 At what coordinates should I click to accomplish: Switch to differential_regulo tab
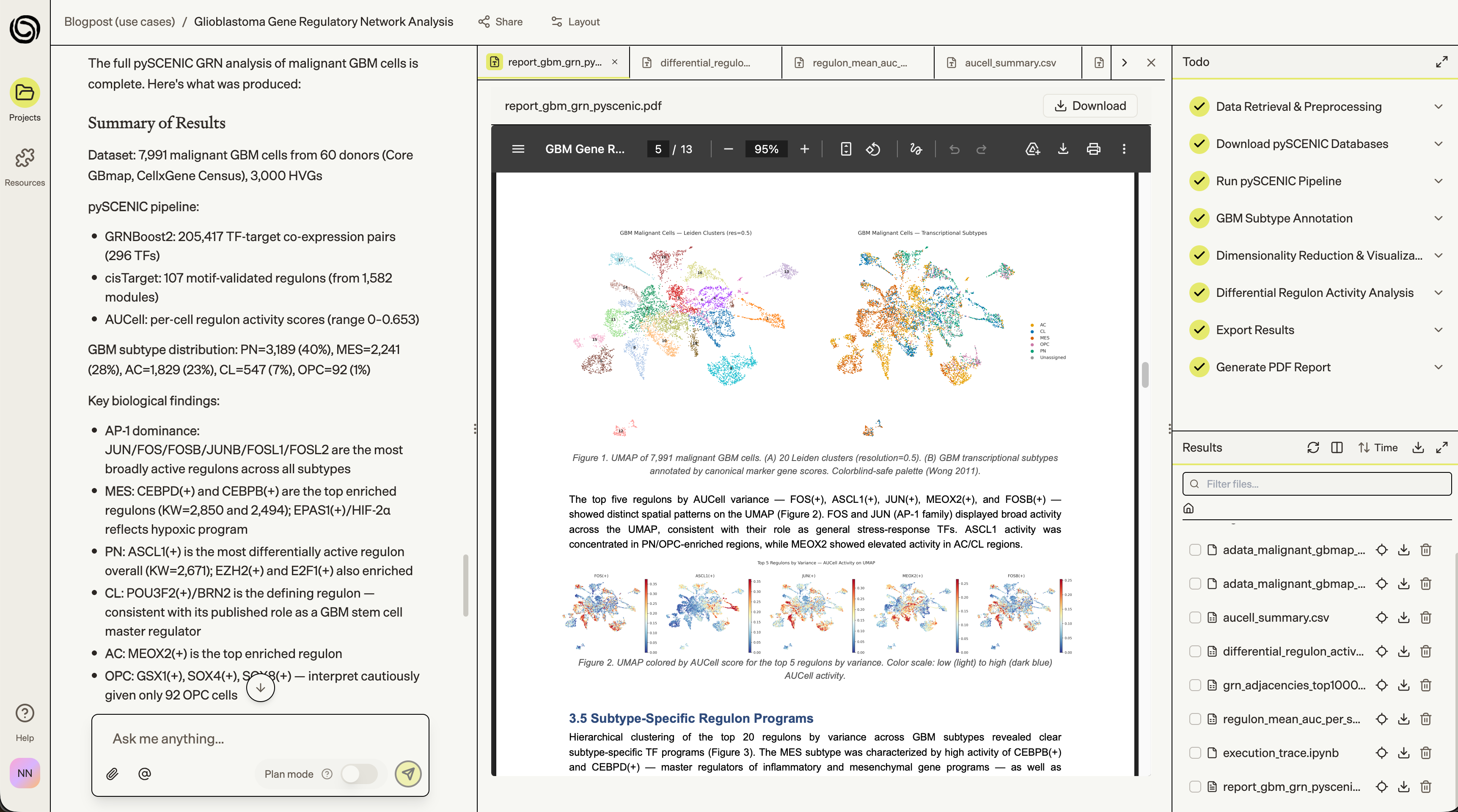click(x=705, y=62)
